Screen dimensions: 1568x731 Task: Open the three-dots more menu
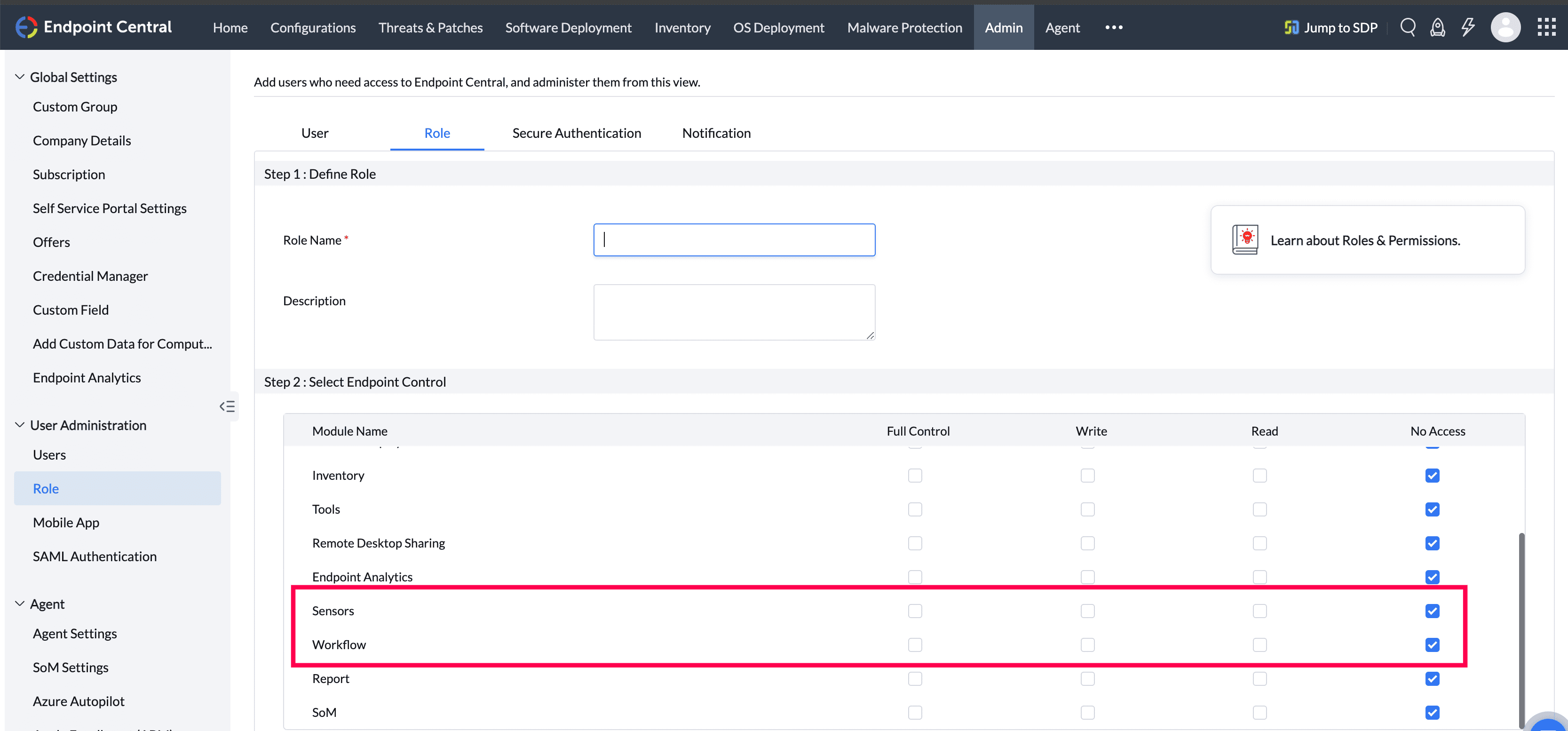[1113, 27]
